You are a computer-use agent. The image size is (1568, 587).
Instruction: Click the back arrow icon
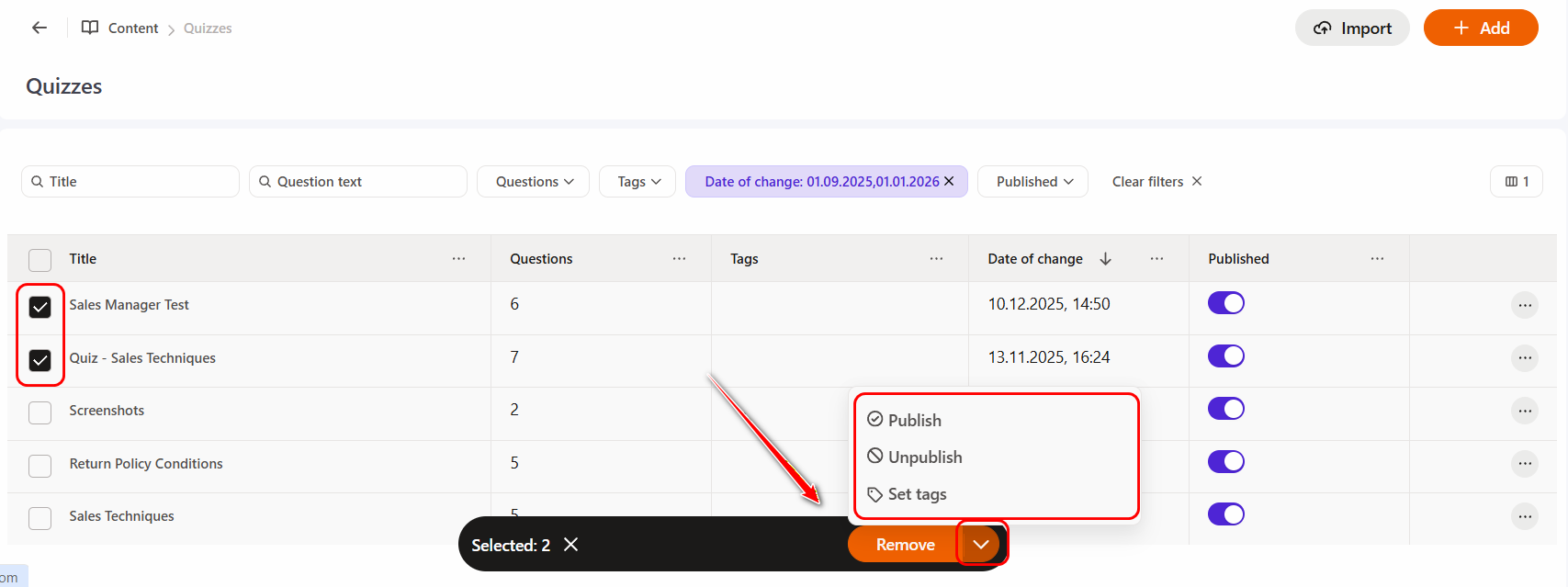(x=39, y=28)
